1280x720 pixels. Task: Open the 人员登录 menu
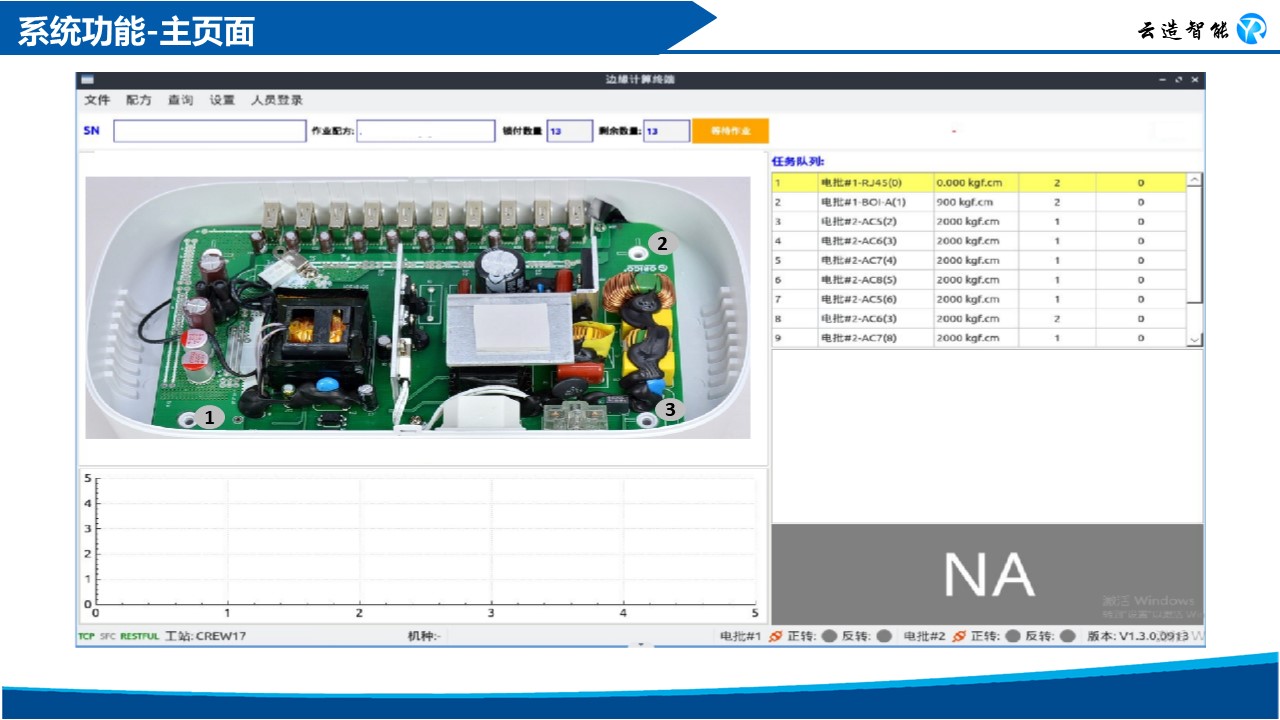click(277, 100)
